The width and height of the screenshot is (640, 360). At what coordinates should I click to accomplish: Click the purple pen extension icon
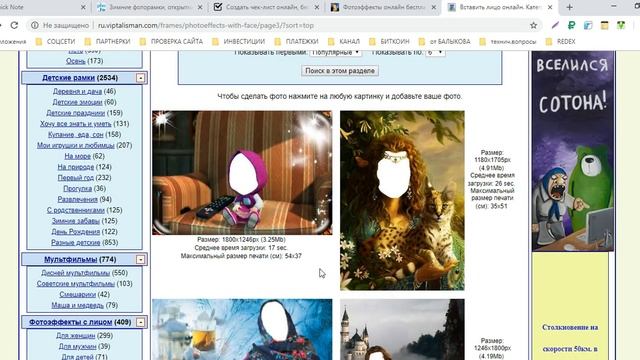pos(555,25)
